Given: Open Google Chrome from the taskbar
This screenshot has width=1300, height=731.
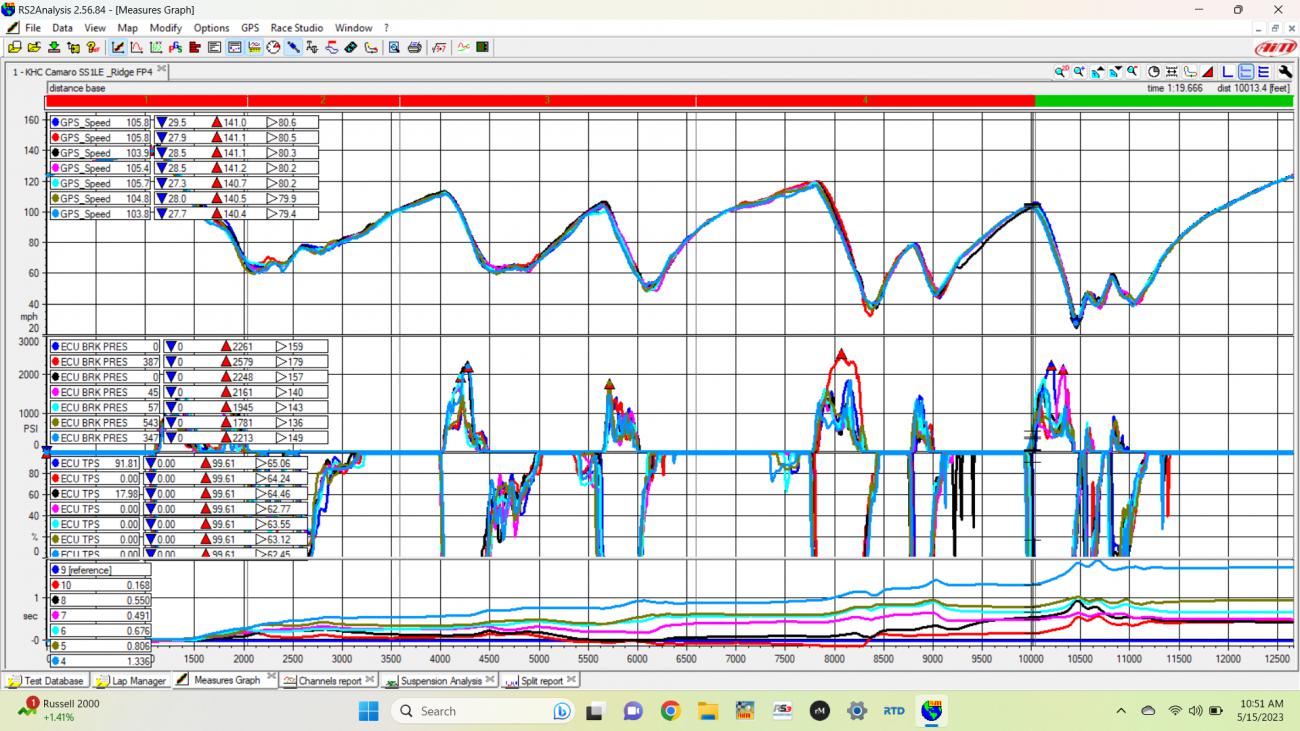Looking at the screenshot, I should coord(670,711).
